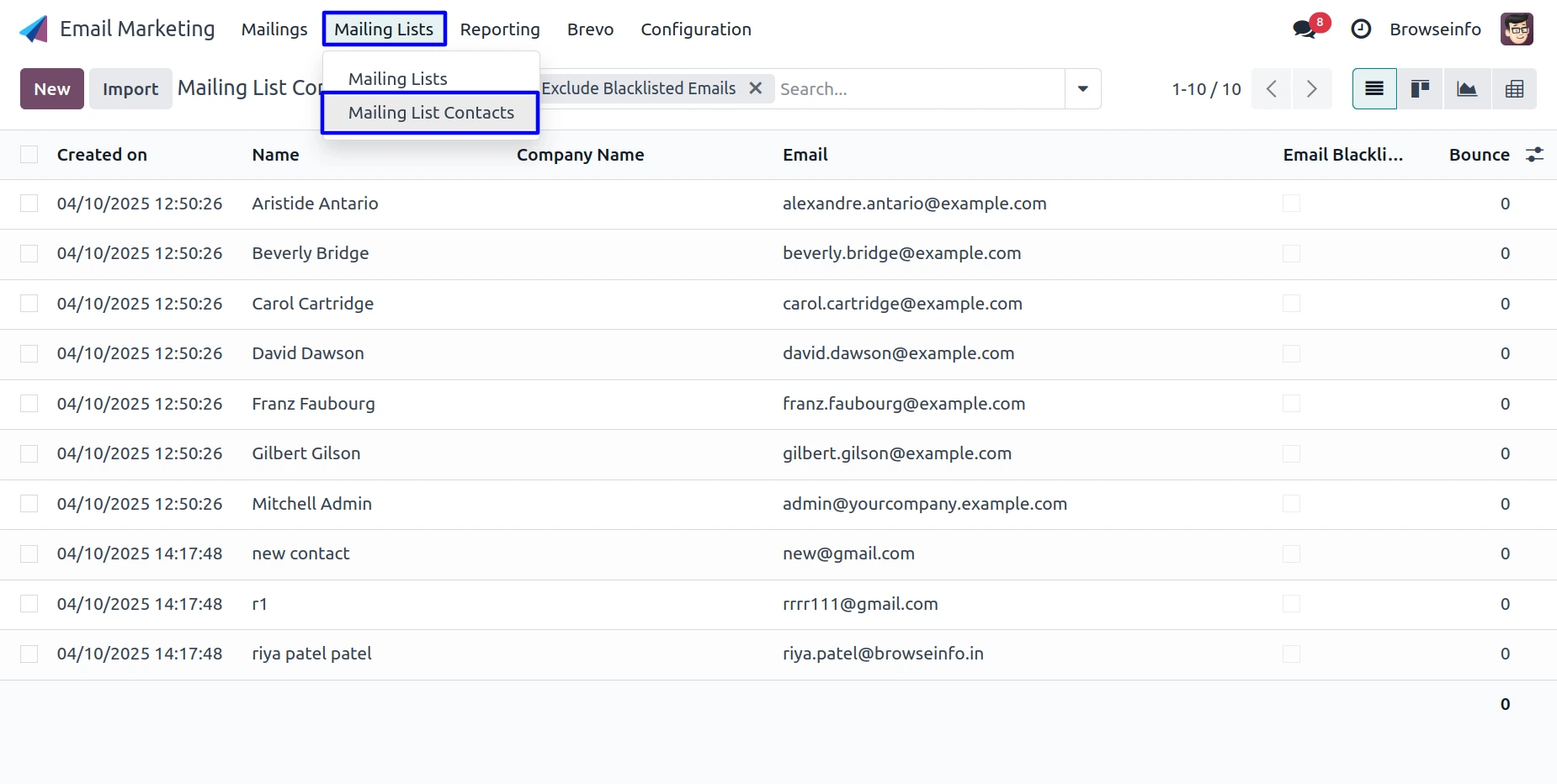The image size is (1557, 784).
Task: Click the New button
Action: click(52, 89)
